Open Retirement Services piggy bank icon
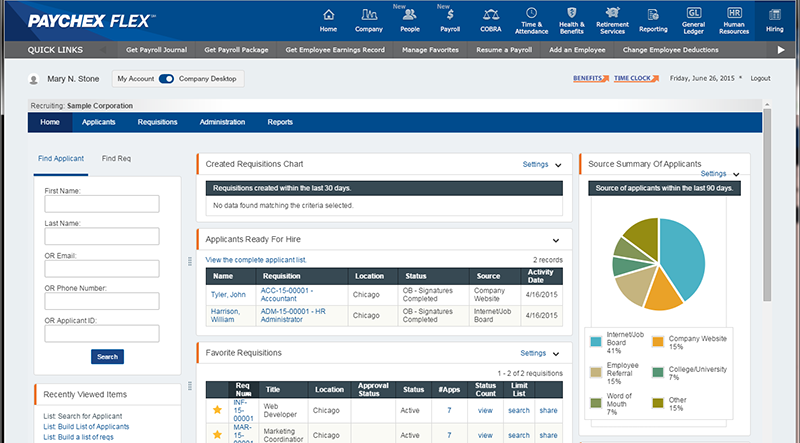 612,13
